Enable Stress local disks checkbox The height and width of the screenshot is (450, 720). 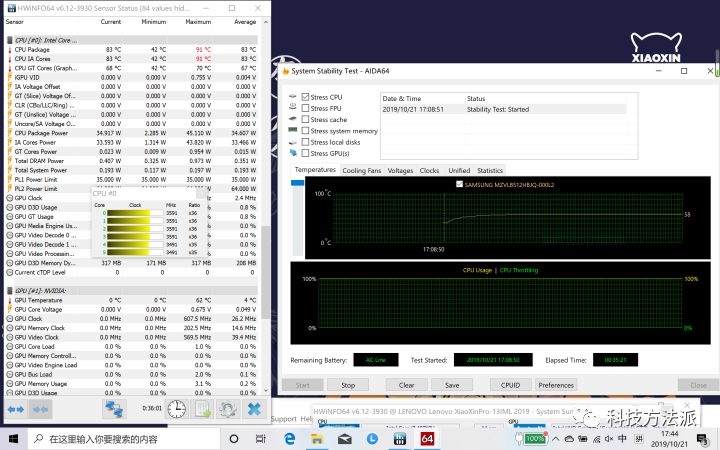click(305, 142)
